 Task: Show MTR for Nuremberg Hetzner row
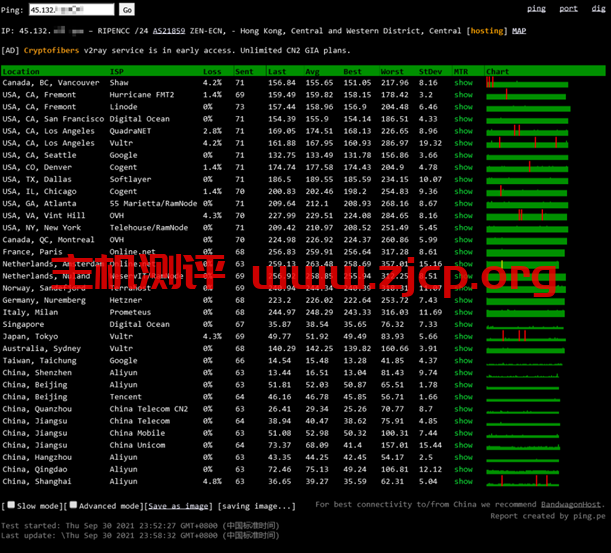463,300
